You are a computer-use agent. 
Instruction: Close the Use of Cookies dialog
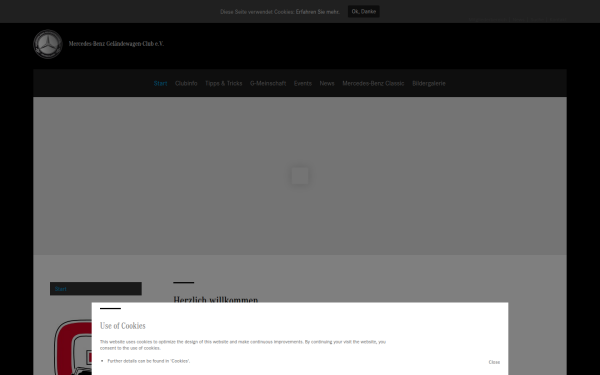pyautogui.click(x=494, y=362)
